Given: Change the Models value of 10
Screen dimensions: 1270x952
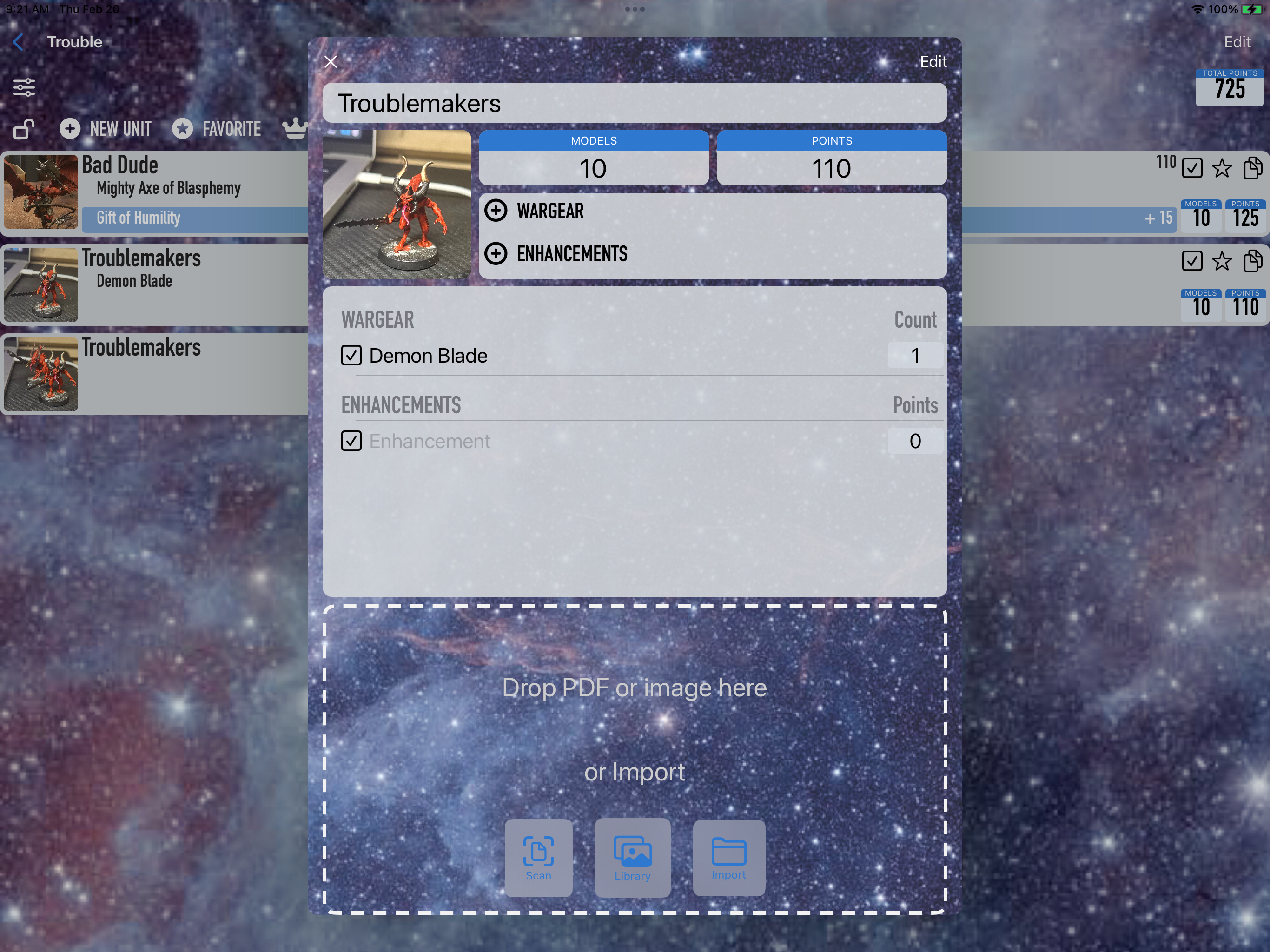Looking at the screenshot, I should pos(594,168).
